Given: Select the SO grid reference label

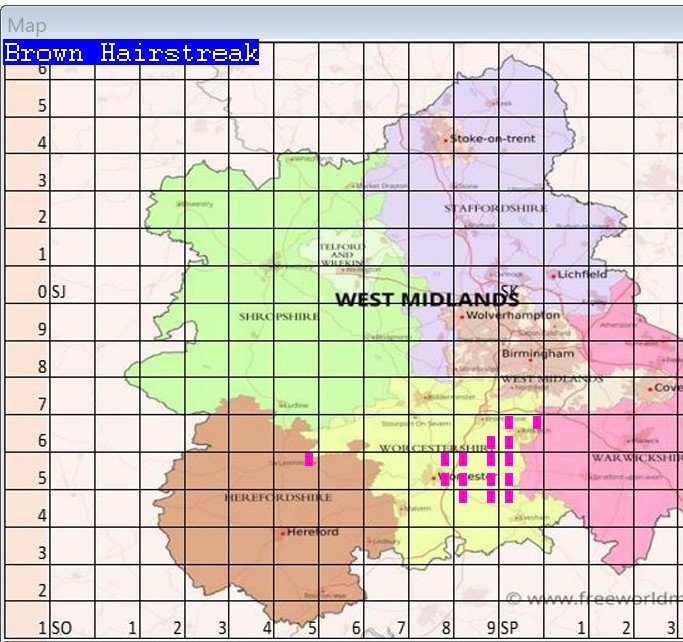Looking at the screenshot, I should [61, 628].
